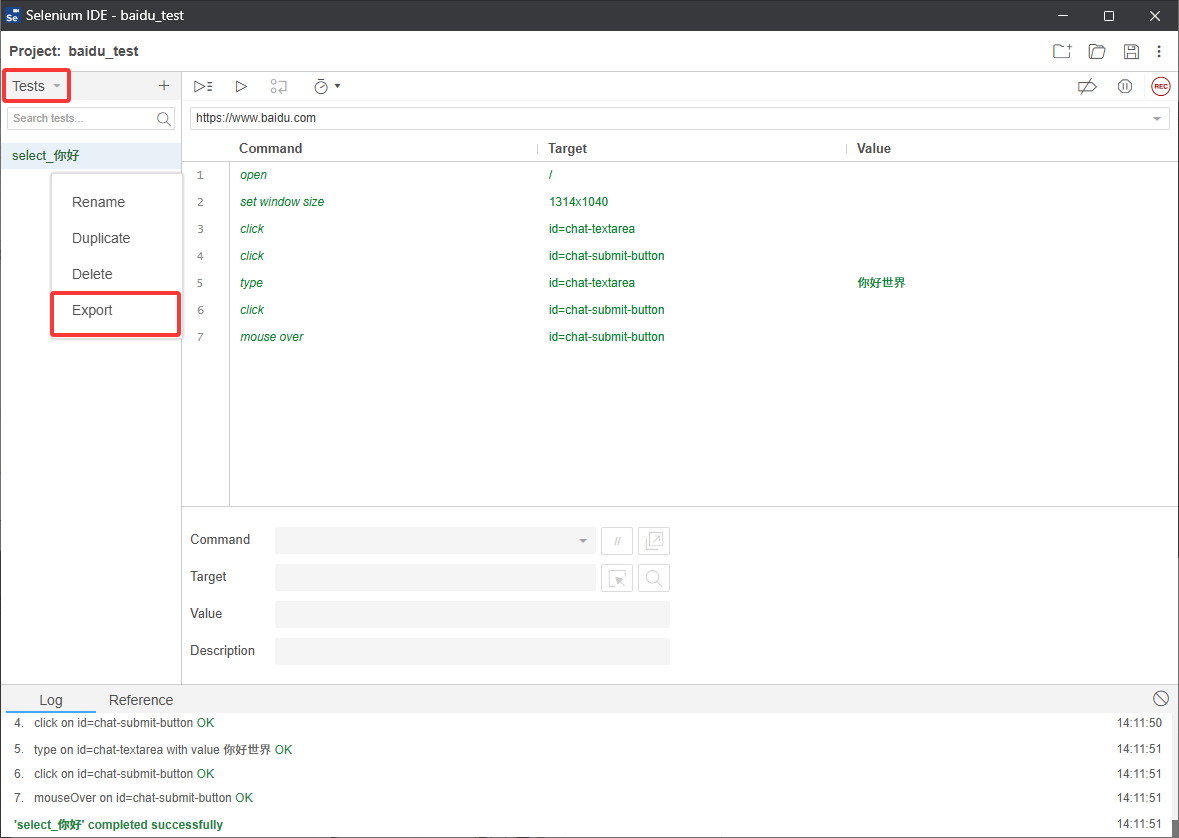Click open new window configuration icon
This screenshot has width=1179, height=838.
653,541
